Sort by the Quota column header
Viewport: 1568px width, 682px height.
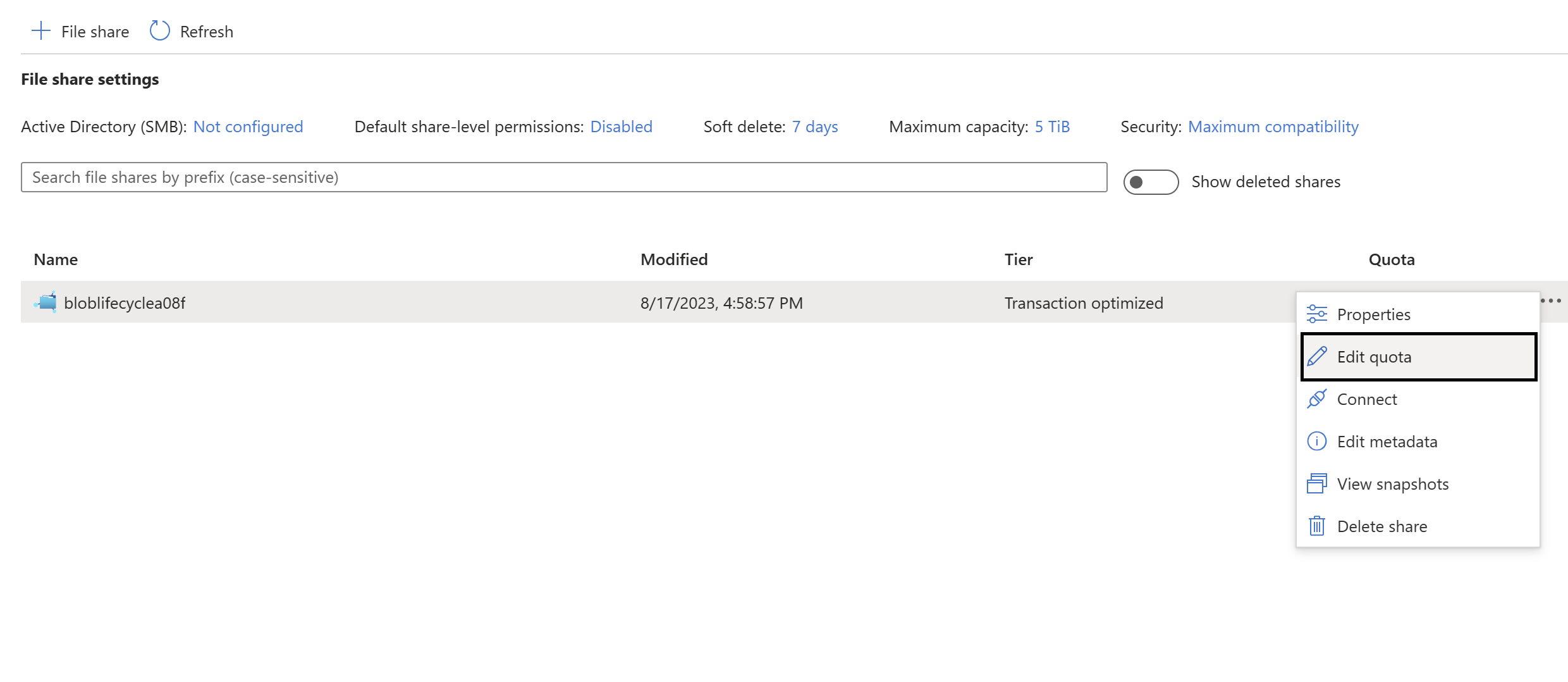1392,259
